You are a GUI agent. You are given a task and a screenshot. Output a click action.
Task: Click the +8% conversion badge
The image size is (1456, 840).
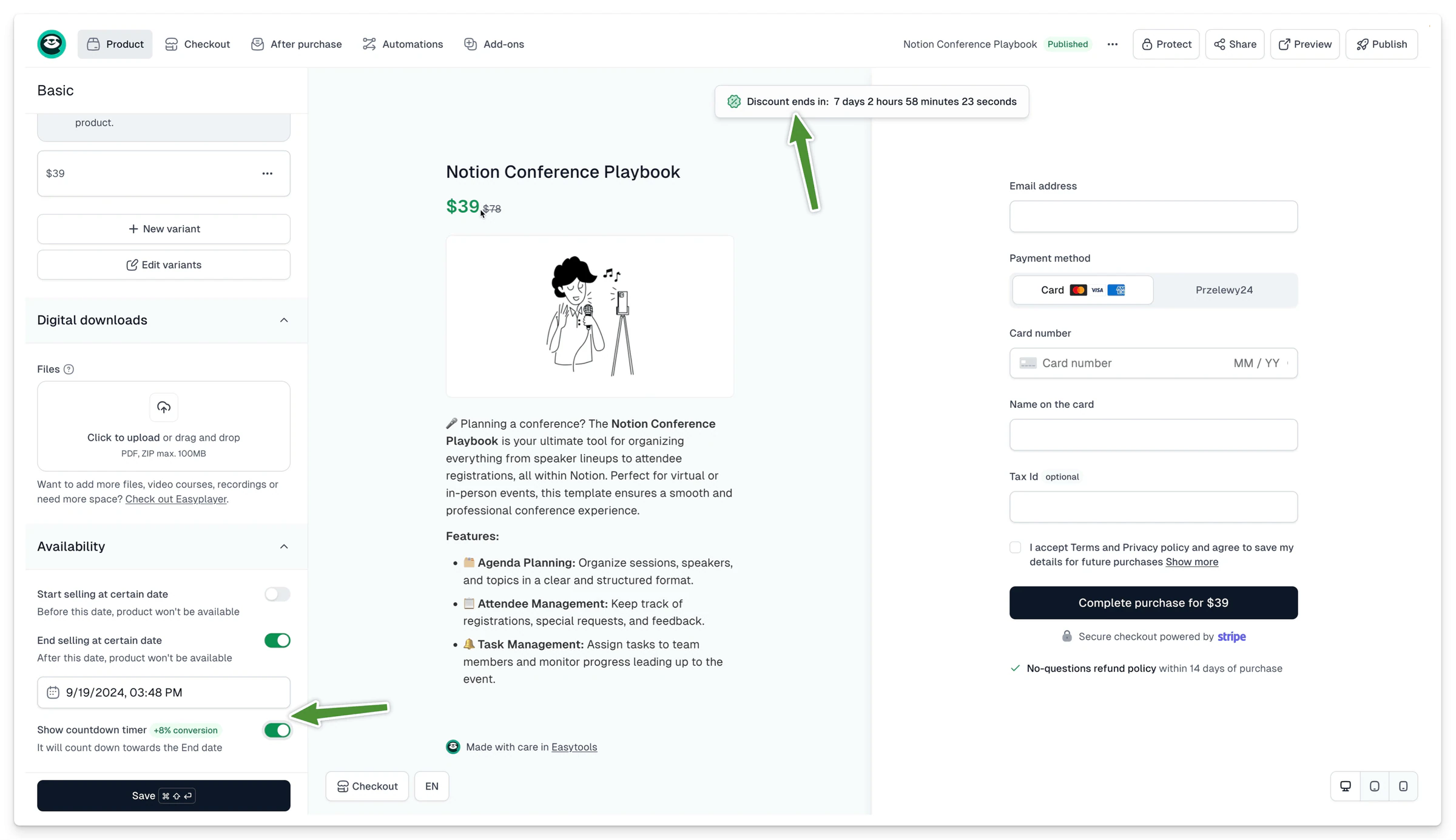(x=186, y=730)
